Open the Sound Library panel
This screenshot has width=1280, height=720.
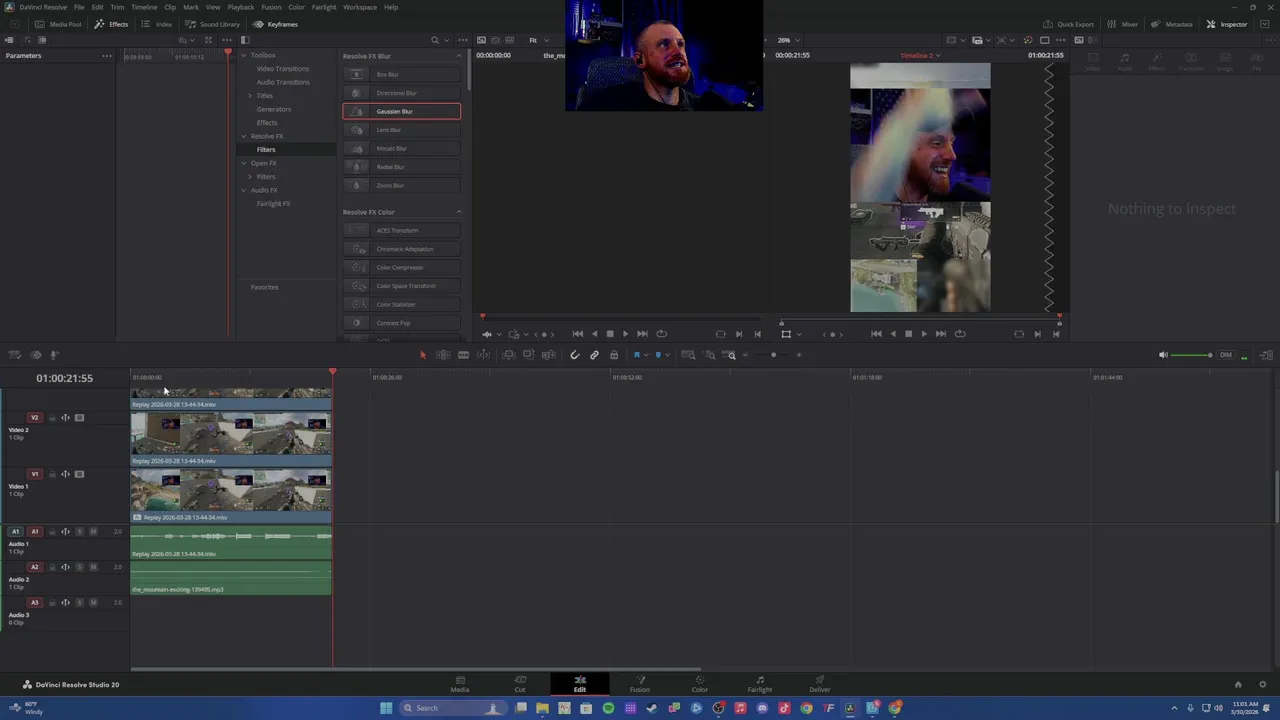coord(212,24)
